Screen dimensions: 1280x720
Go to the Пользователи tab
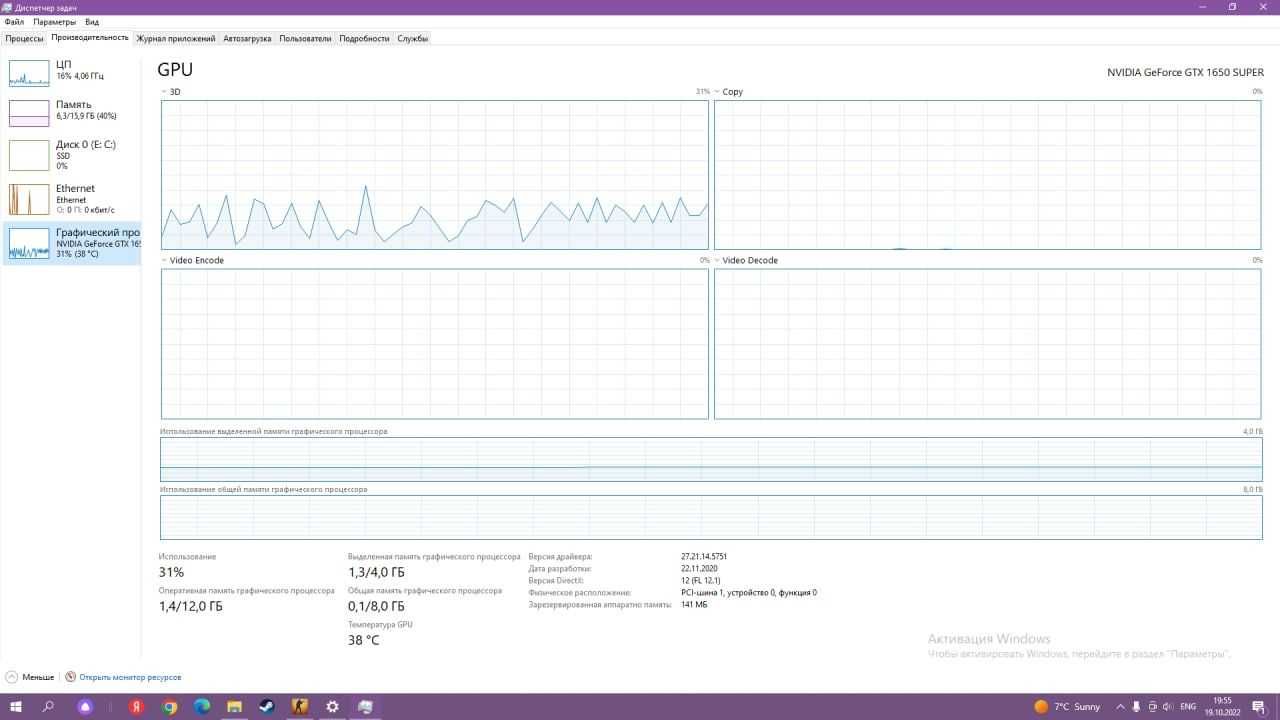(x=305, y=38)
